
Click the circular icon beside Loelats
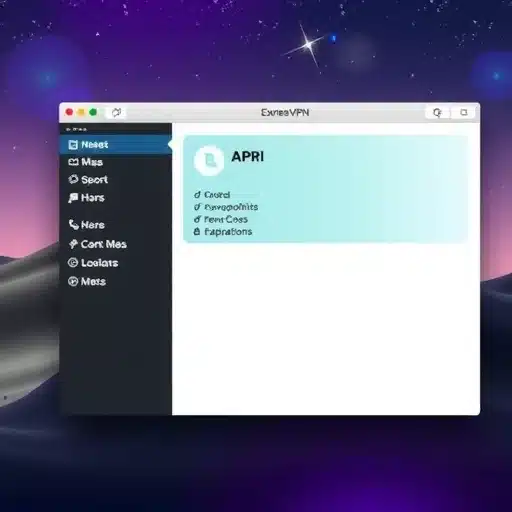(x=73, y=263)
